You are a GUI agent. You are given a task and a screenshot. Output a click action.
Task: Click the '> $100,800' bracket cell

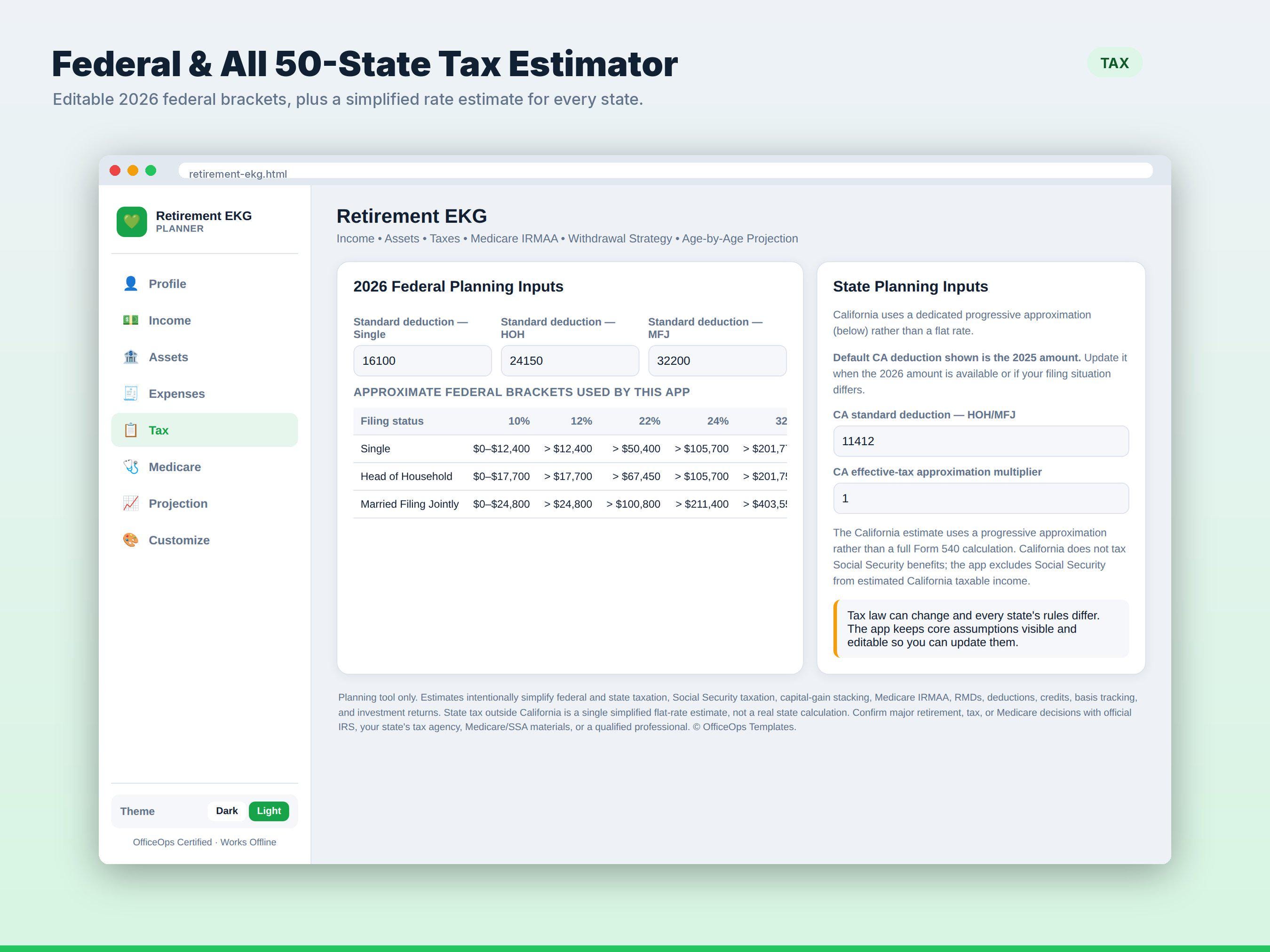point(633,504)
